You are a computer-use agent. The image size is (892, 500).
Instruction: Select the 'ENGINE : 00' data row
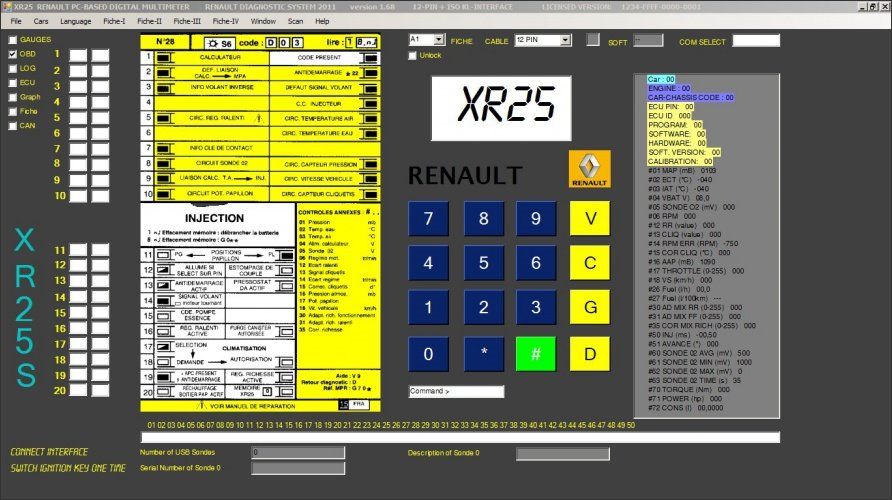(x=669, y=89)
